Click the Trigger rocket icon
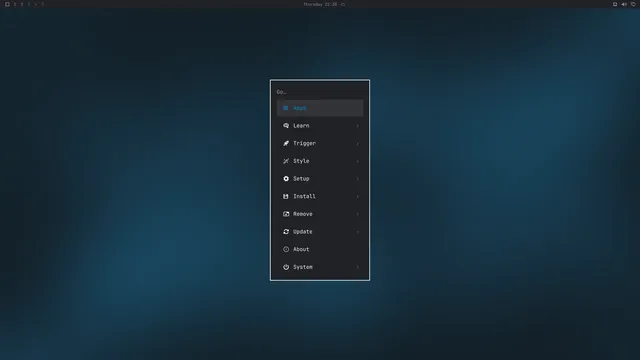The height and width of the screenshot is (360, 640). point(286,143)
